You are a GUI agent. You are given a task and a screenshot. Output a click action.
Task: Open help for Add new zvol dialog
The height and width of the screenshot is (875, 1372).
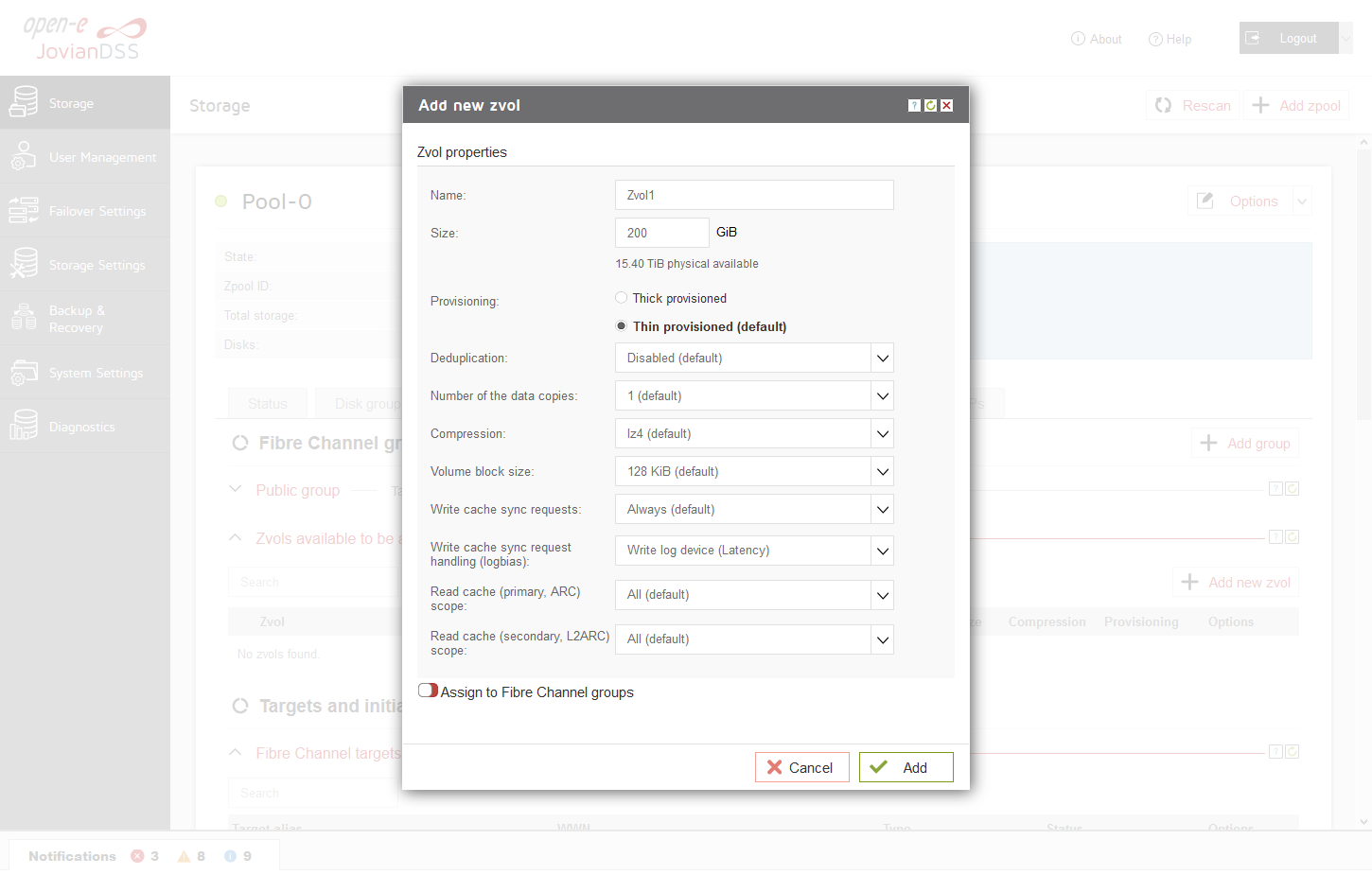914,106
